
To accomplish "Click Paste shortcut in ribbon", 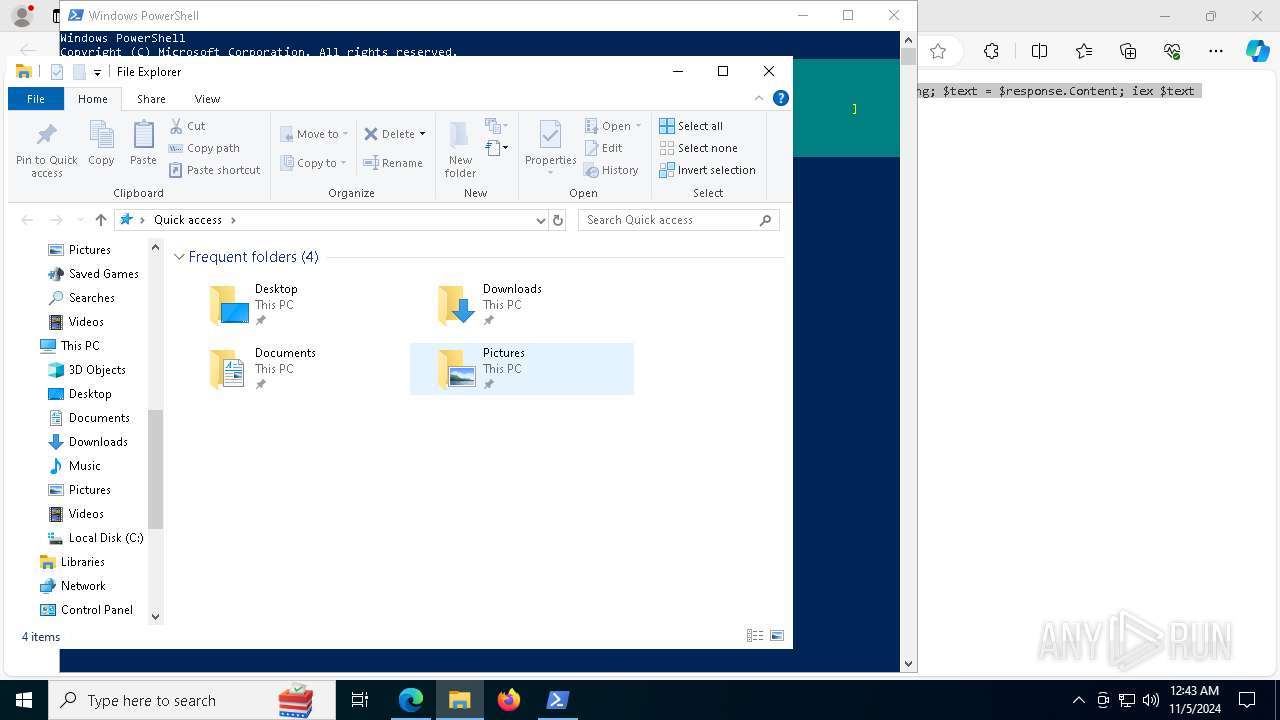I will click(x=214, y=170).
